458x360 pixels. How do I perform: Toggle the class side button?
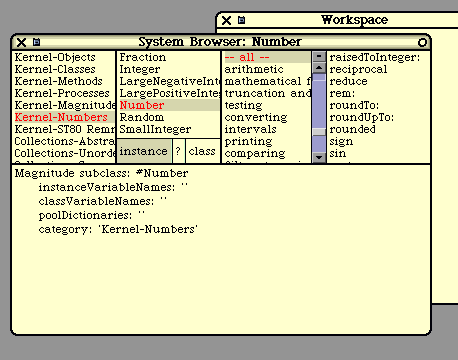coord(202,151)
